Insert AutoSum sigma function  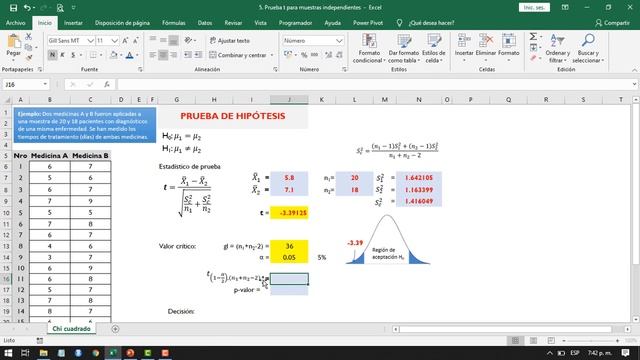tap(533, 37)
